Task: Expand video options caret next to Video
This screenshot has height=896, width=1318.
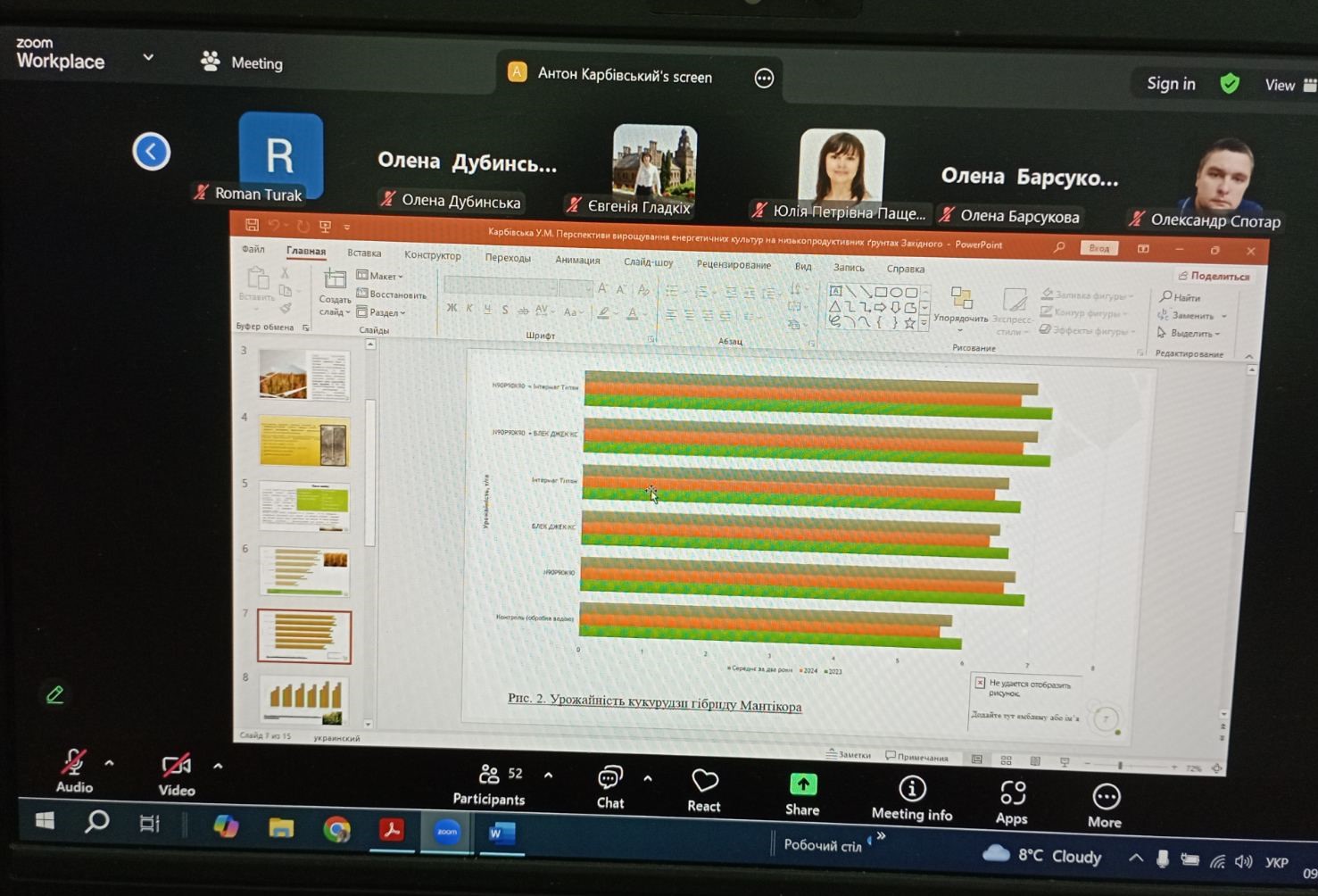Action: pyautogui.click(x=218, y=767)
